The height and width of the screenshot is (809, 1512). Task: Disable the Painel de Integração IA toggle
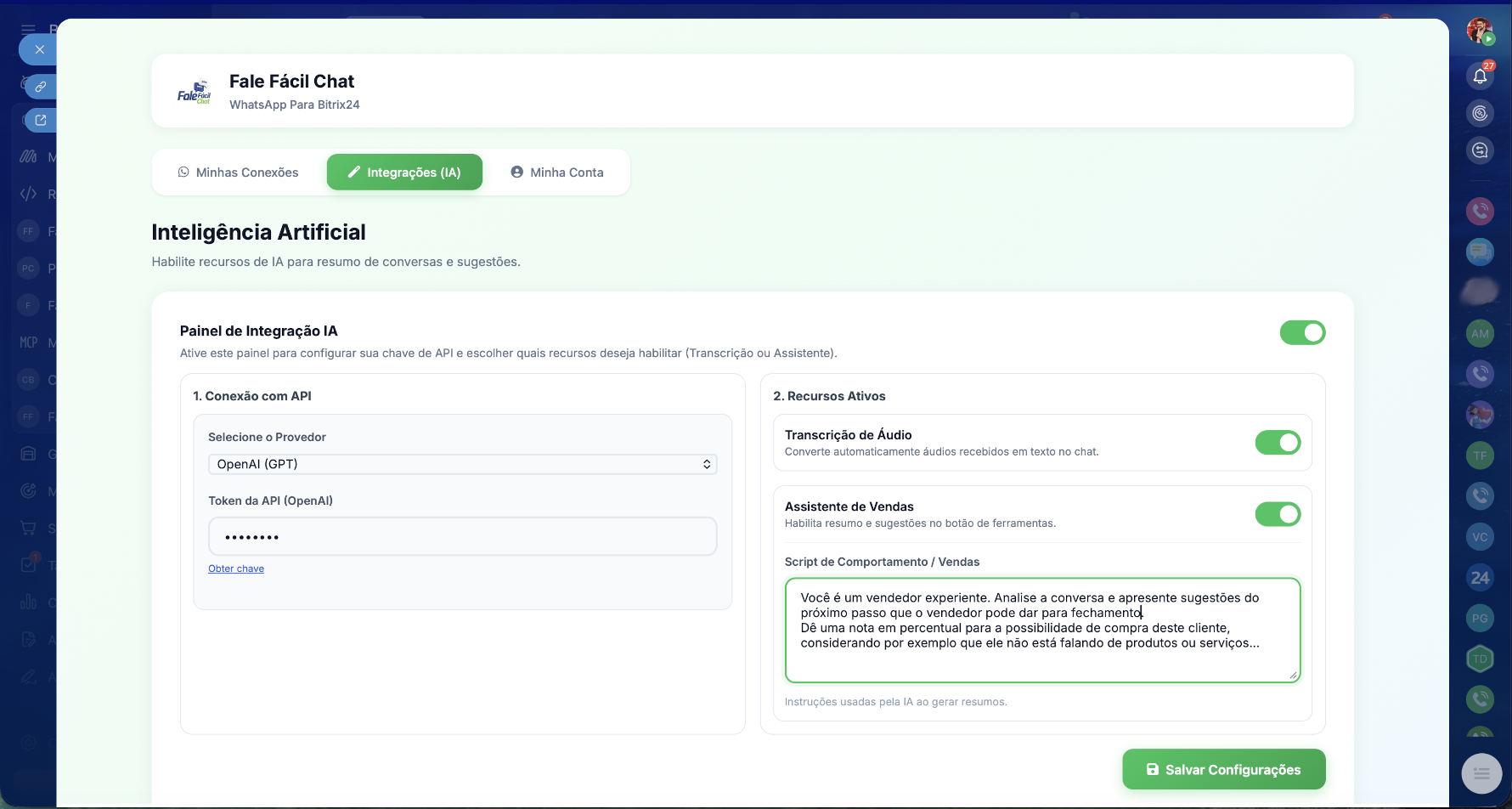tap(1302, 332)
